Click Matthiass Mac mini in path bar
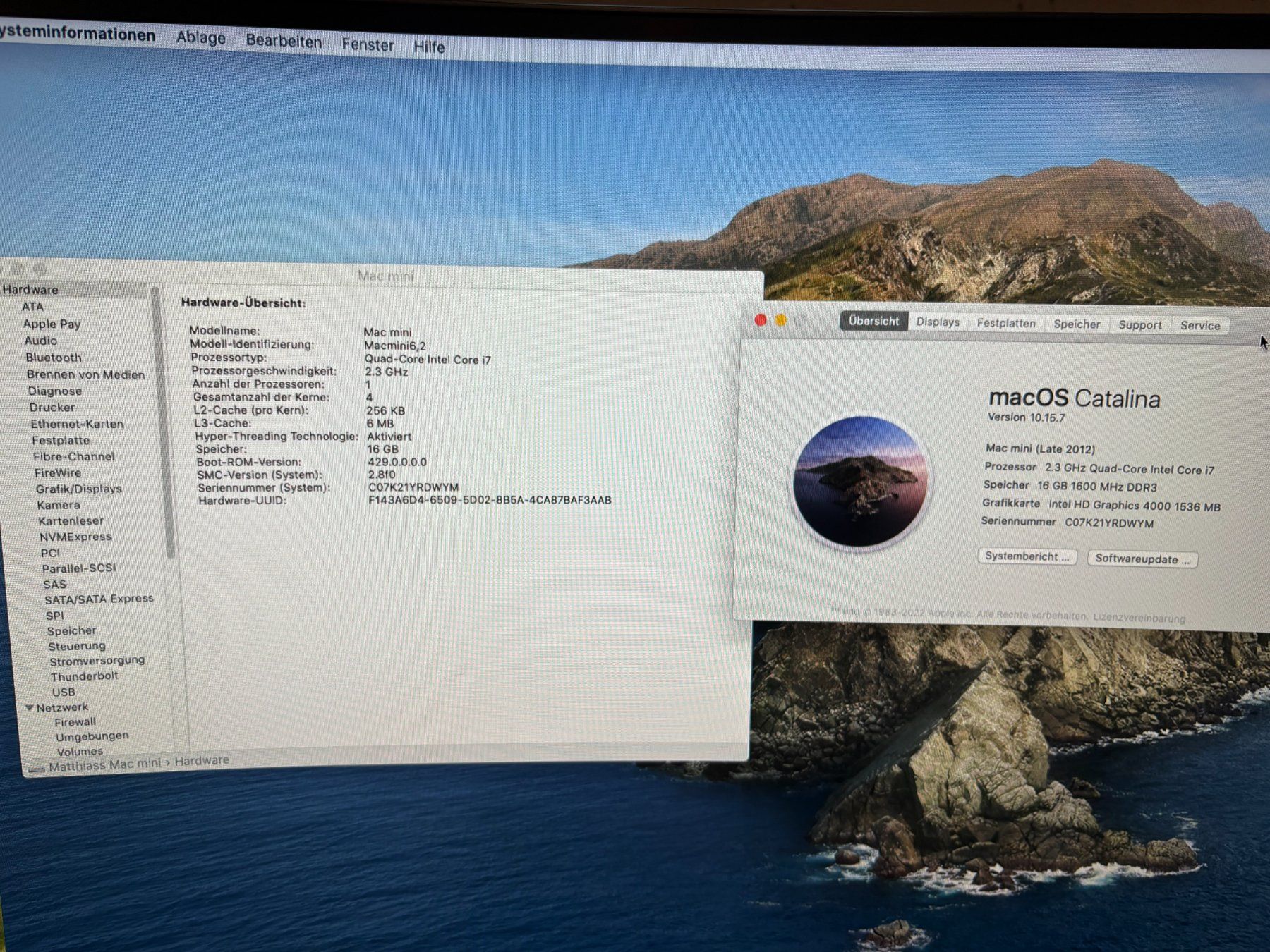Screen dimensions: 1270x952 pyautogui.click(x=104, y=764)
